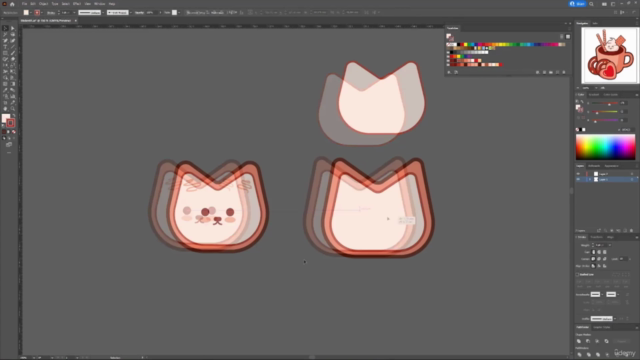Select the Hand tool

coord(5,109)
